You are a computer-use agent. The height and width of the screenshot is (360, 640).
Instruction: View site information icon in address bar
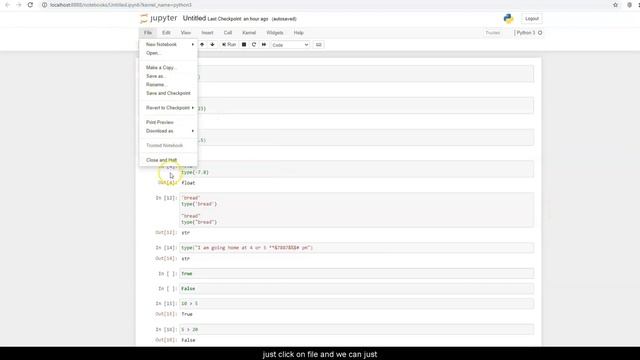click(44, 5)
